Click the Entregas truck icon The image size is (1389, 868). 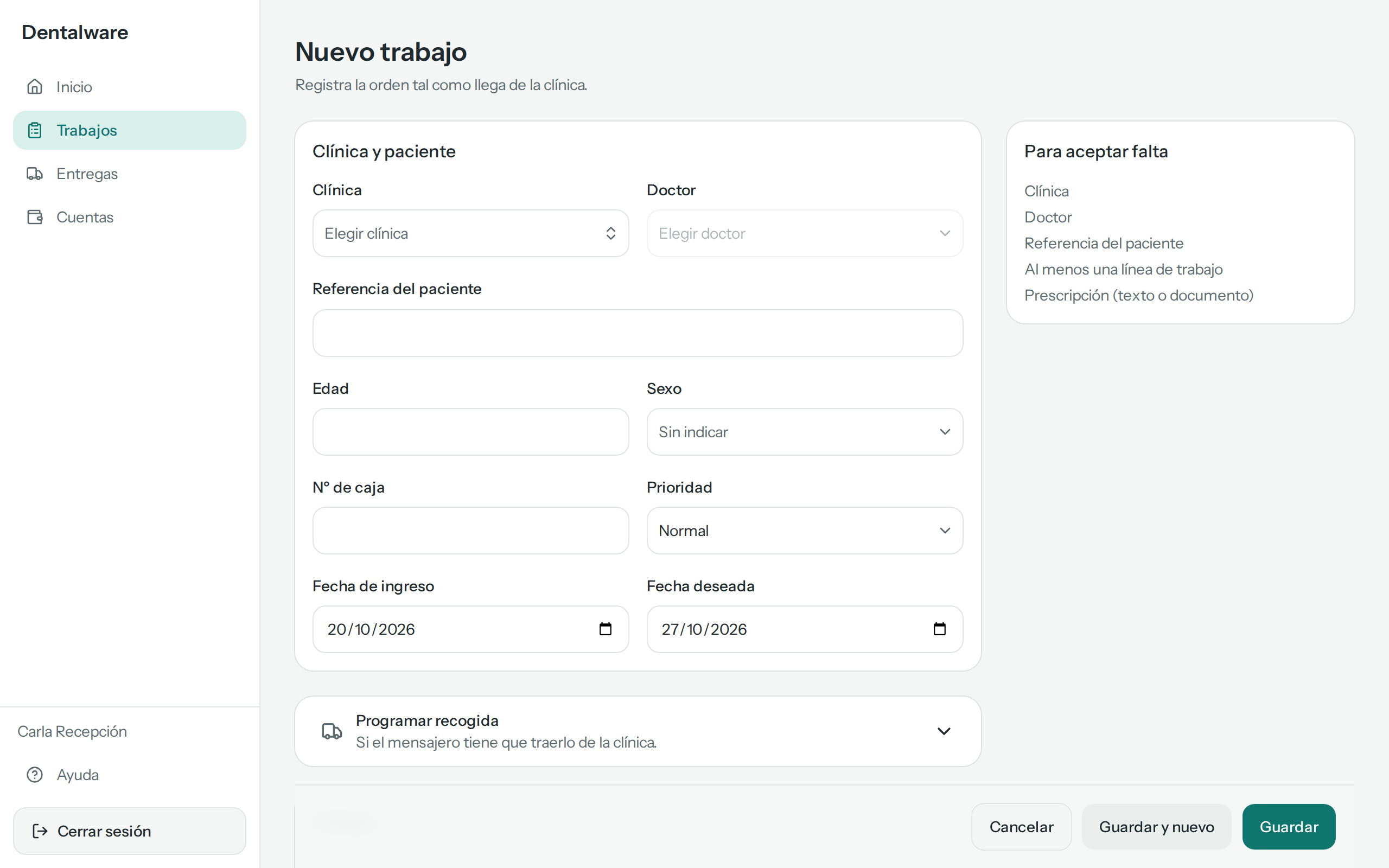(35, 174)
